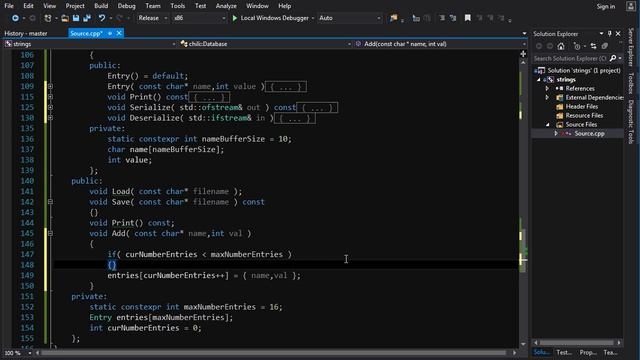Expand collapsed Deserialize function at line 130
The width and height of the screenshot is (640, 360).
tap(50, 118)
